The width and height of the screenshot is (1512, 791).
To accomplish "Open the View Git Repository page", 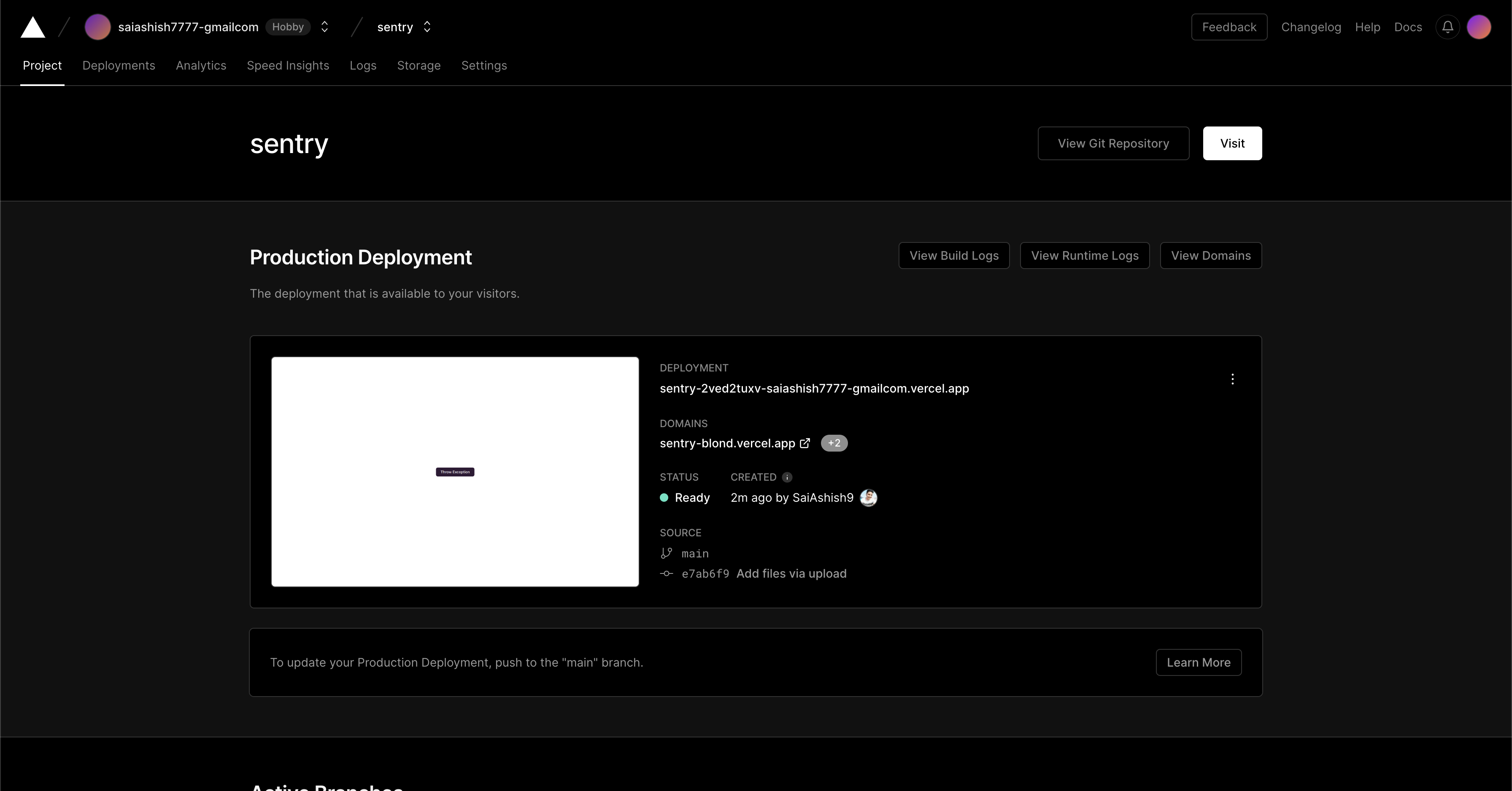I will coord(1113,143).
